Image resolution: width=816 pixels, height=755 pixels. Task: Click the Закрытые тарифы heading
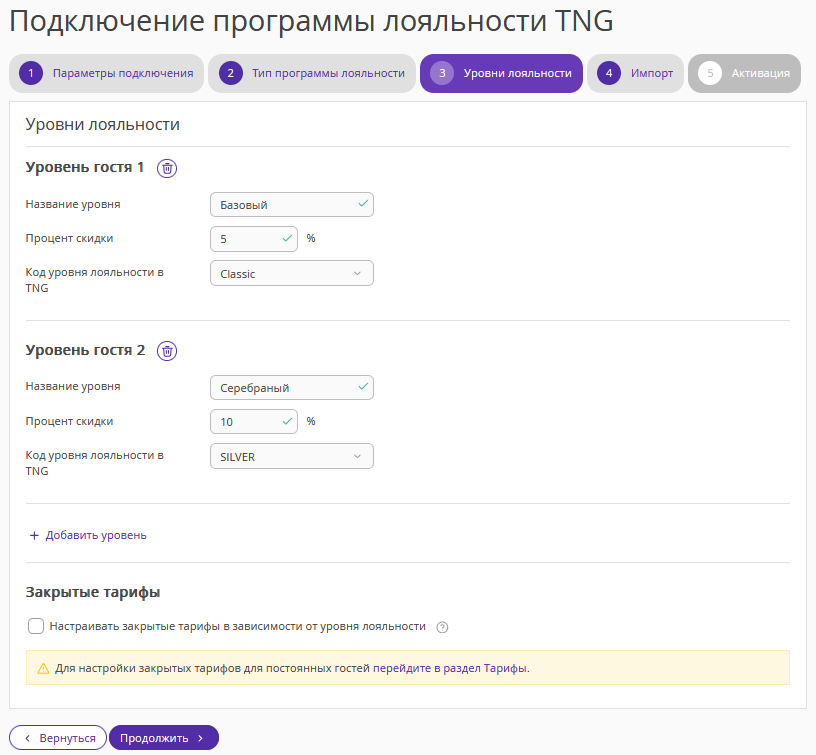coord(93,592)
